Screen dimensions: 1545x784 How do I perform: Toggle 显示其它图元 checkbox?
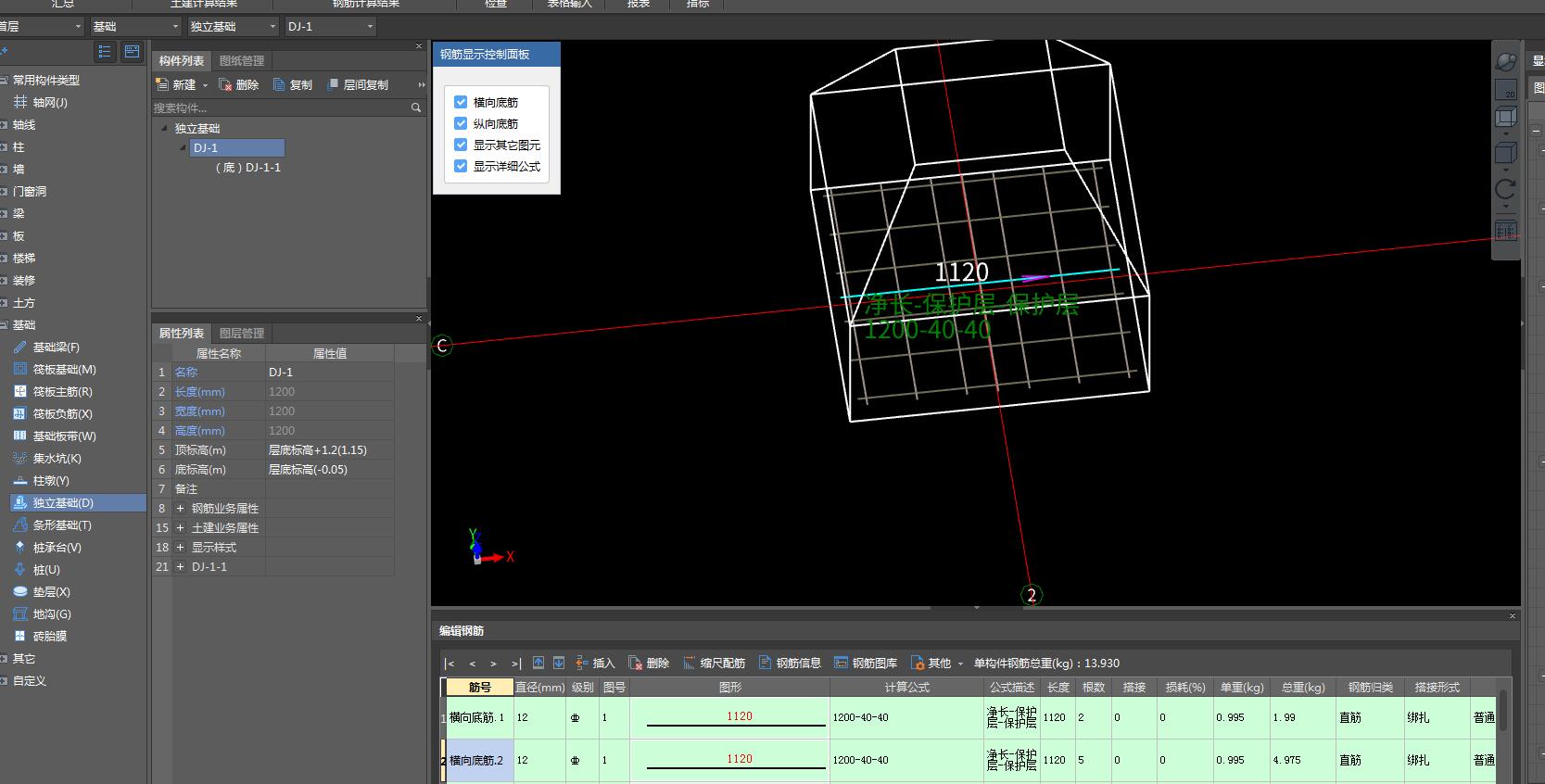point(461,145)
